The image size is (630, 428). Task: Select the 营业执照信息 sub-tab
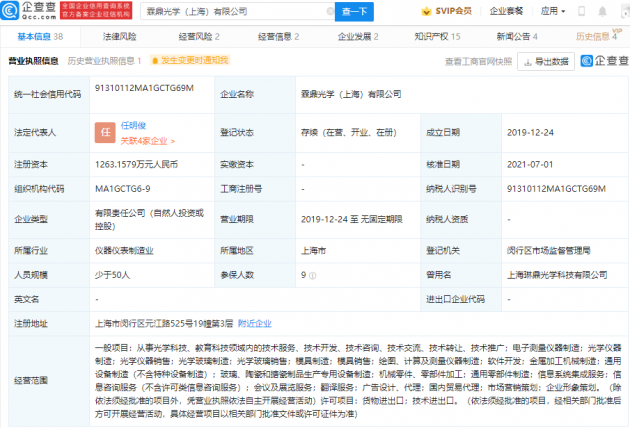click(33, 61)
